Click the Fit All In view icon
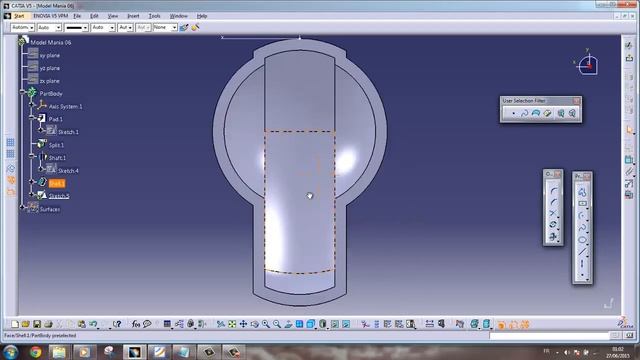 click(232, 324)
